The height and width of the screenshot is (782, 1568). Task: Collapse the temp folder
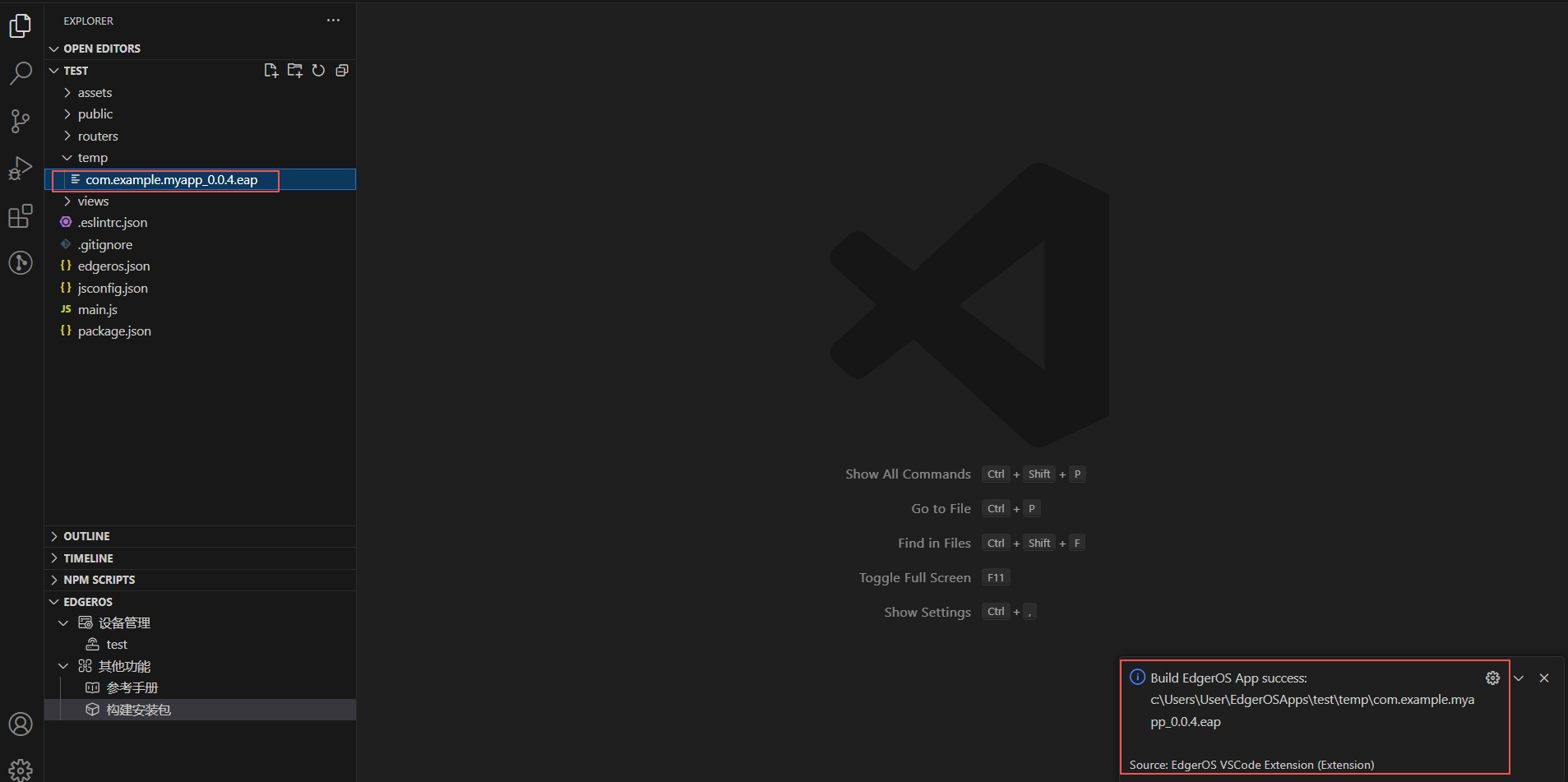[92, 158]
